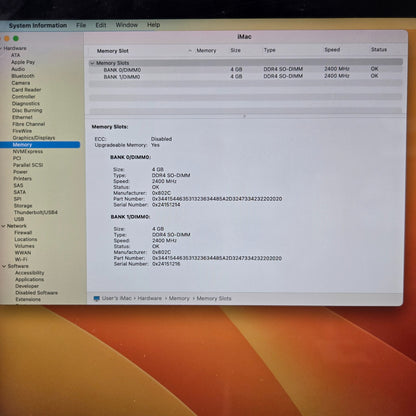This screenshot has height=416, width=416.
Task: Open the Window menu
Action: tap(127, 25)
